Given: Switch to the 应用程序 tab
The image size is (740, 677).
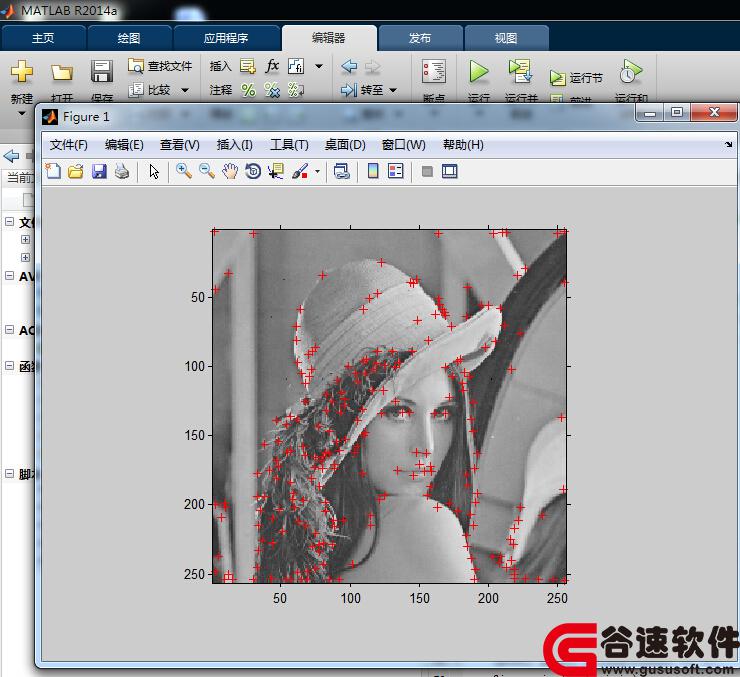Looking at the screenshot, I should tap(226, 38).
